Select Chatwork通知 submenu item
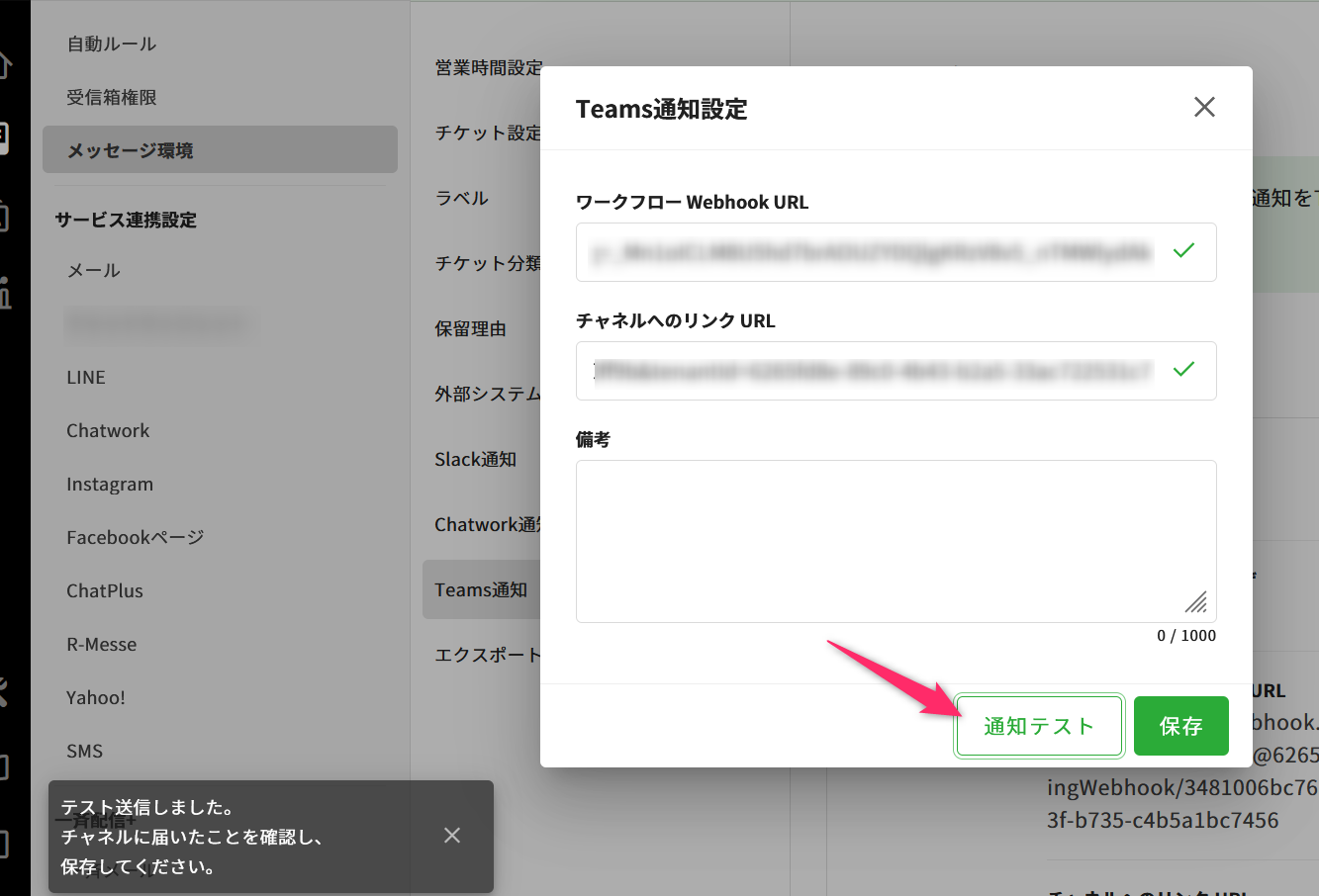Screen dimensions: 1319x896 [488, 524]
